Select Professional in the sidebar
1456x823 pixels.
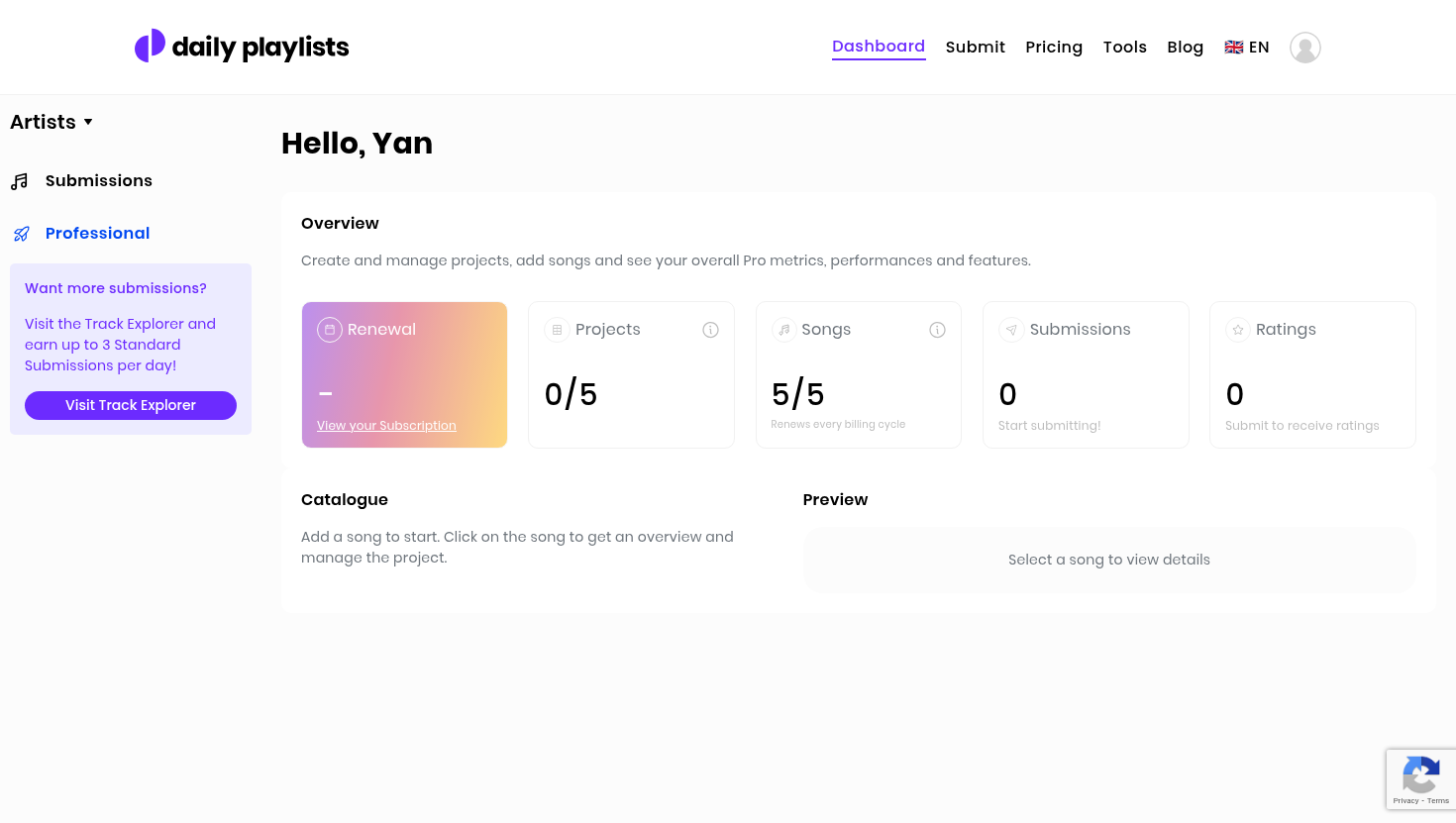click(97, 234)
